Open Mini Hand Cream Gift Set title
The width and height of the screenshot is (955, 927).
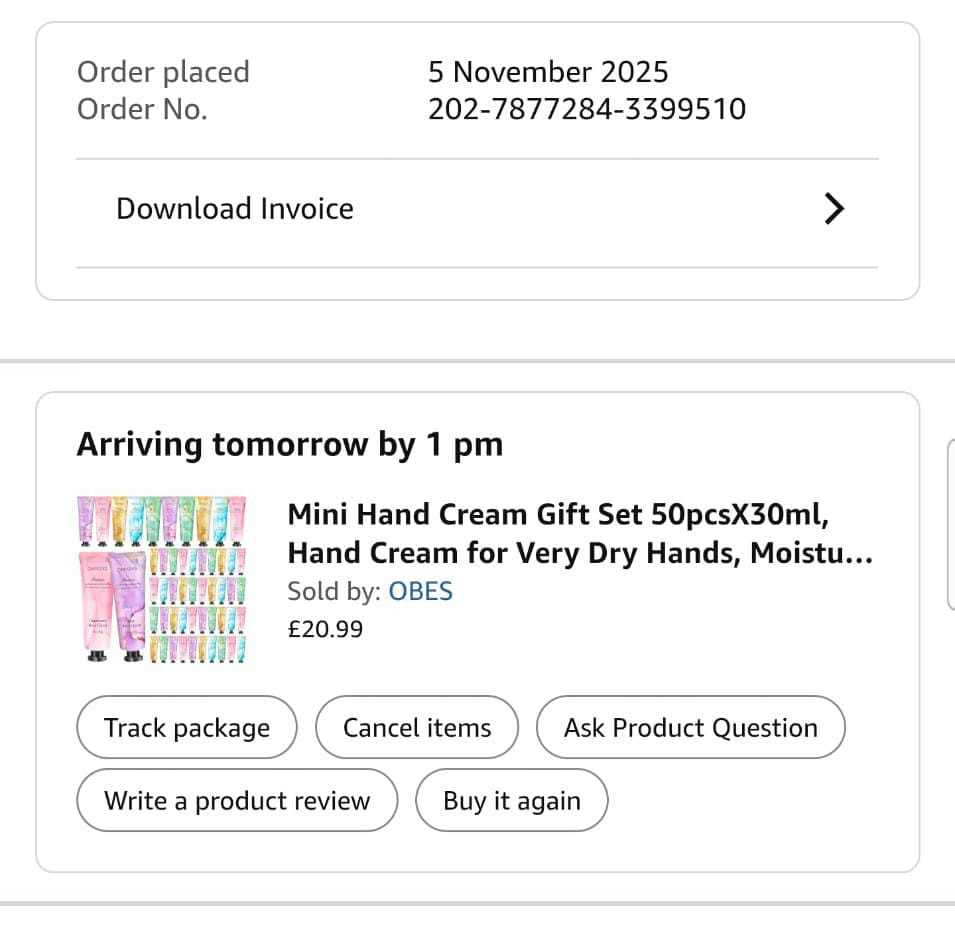(580, 533)
